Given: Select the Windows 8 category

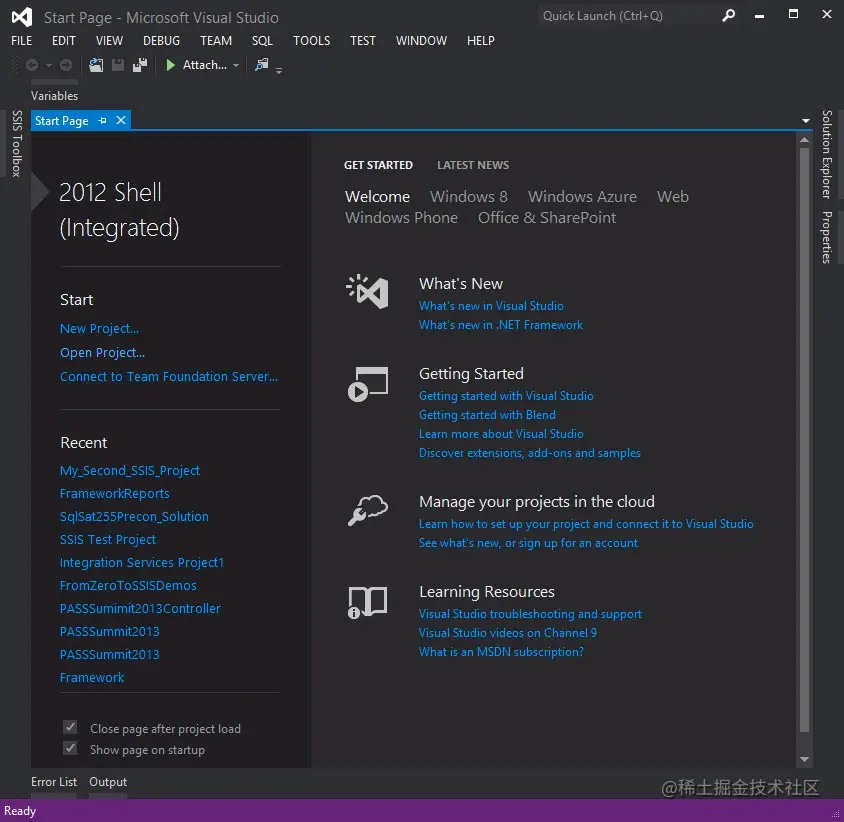Looking at the screenshot, I should (x=469, y=196).
